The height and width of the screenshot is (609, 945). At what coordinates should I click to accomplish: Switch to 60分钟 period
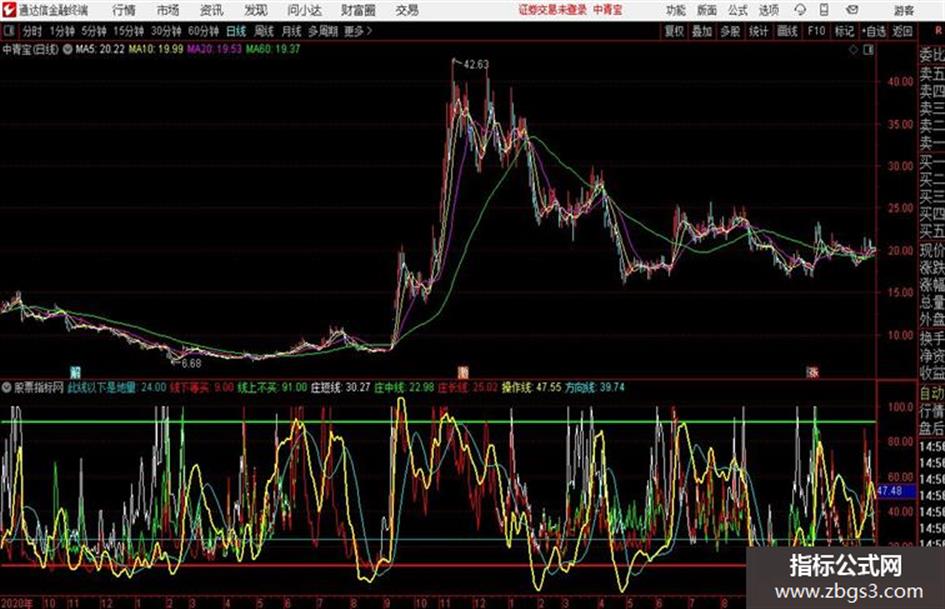[203, 31]
